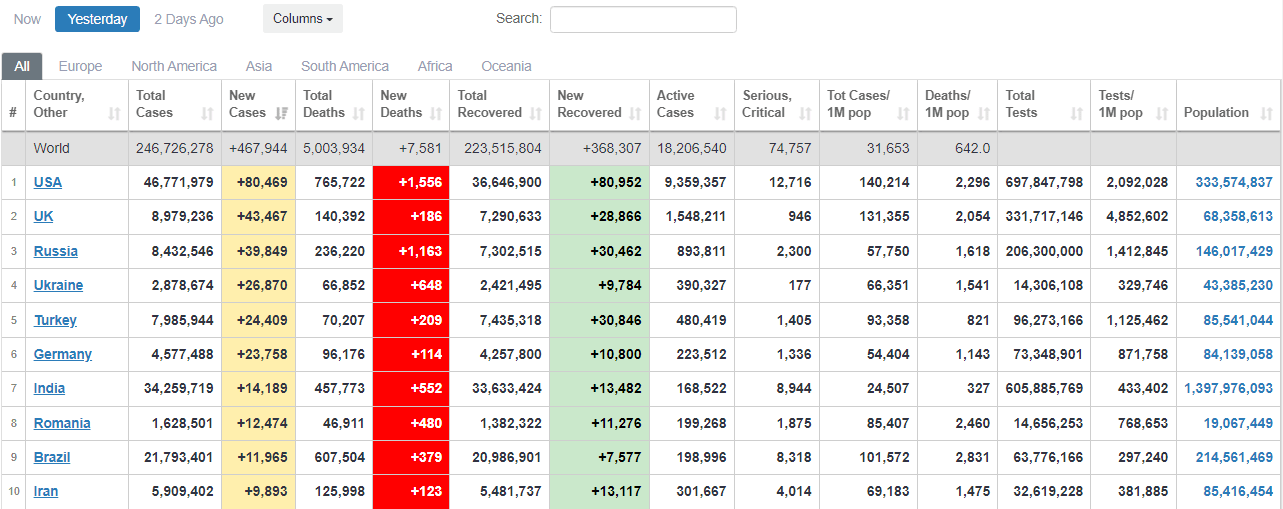Show data from 2 Days Ago
Image resolution: width=1283 pixels, height=509 pixels.
tap(189, 19)
